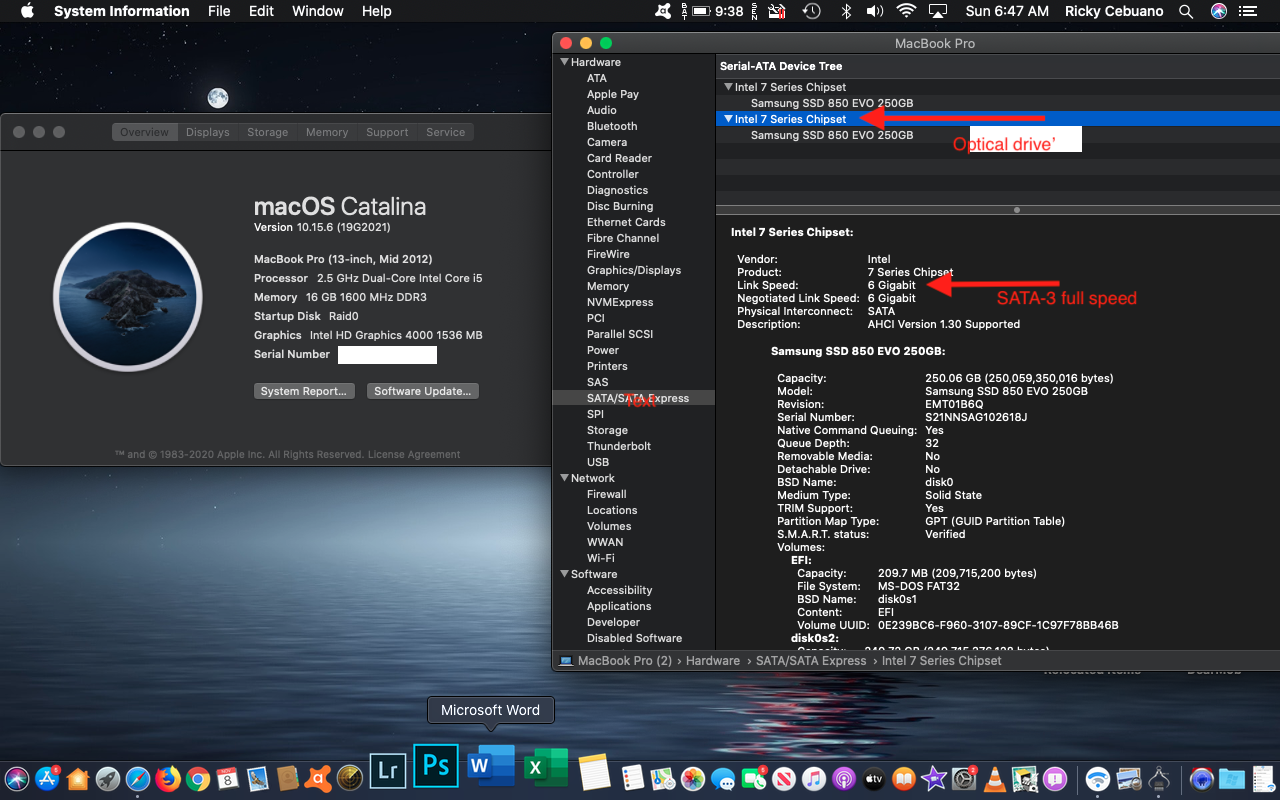1280x800 pixels.
Task: Open Safari compass icon in Dock
Action: point(137,779)
